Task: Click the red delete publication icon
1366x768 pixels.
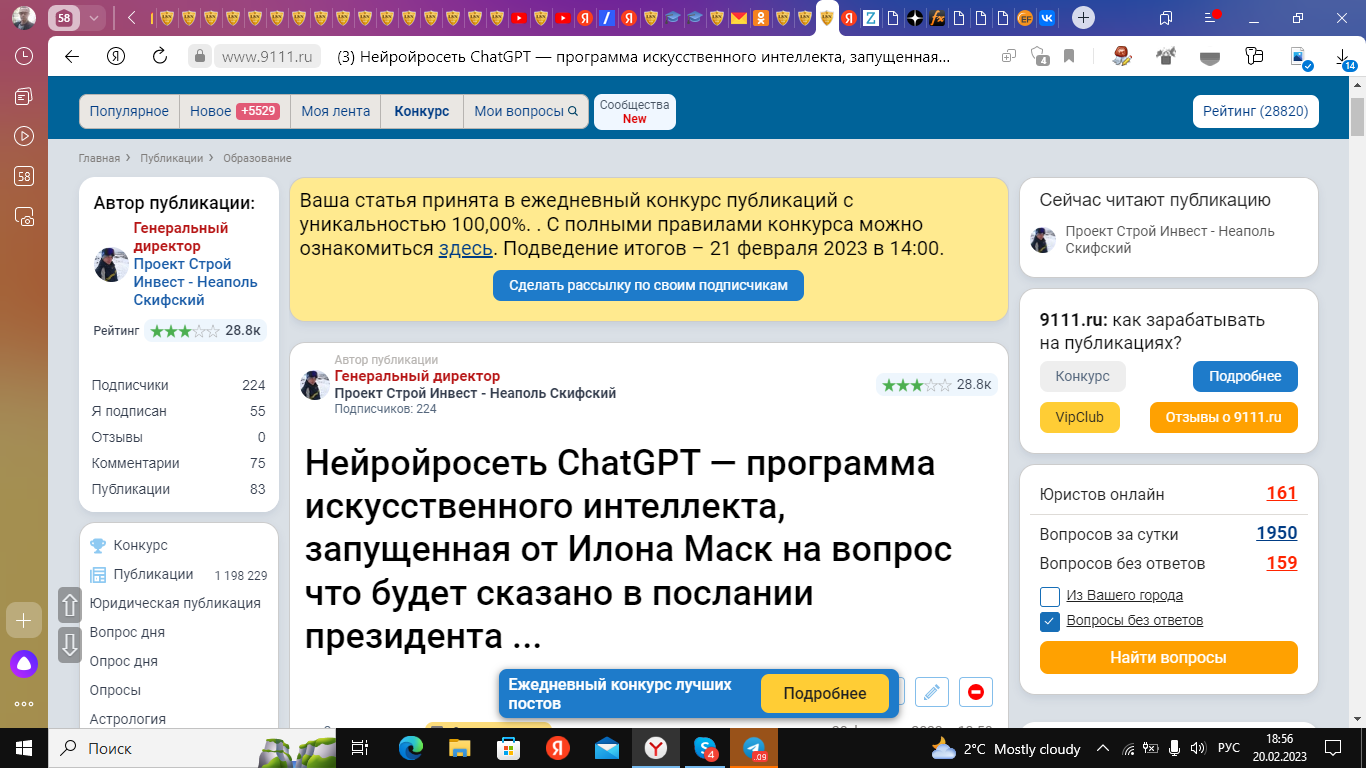Action: tap(975, 691)
